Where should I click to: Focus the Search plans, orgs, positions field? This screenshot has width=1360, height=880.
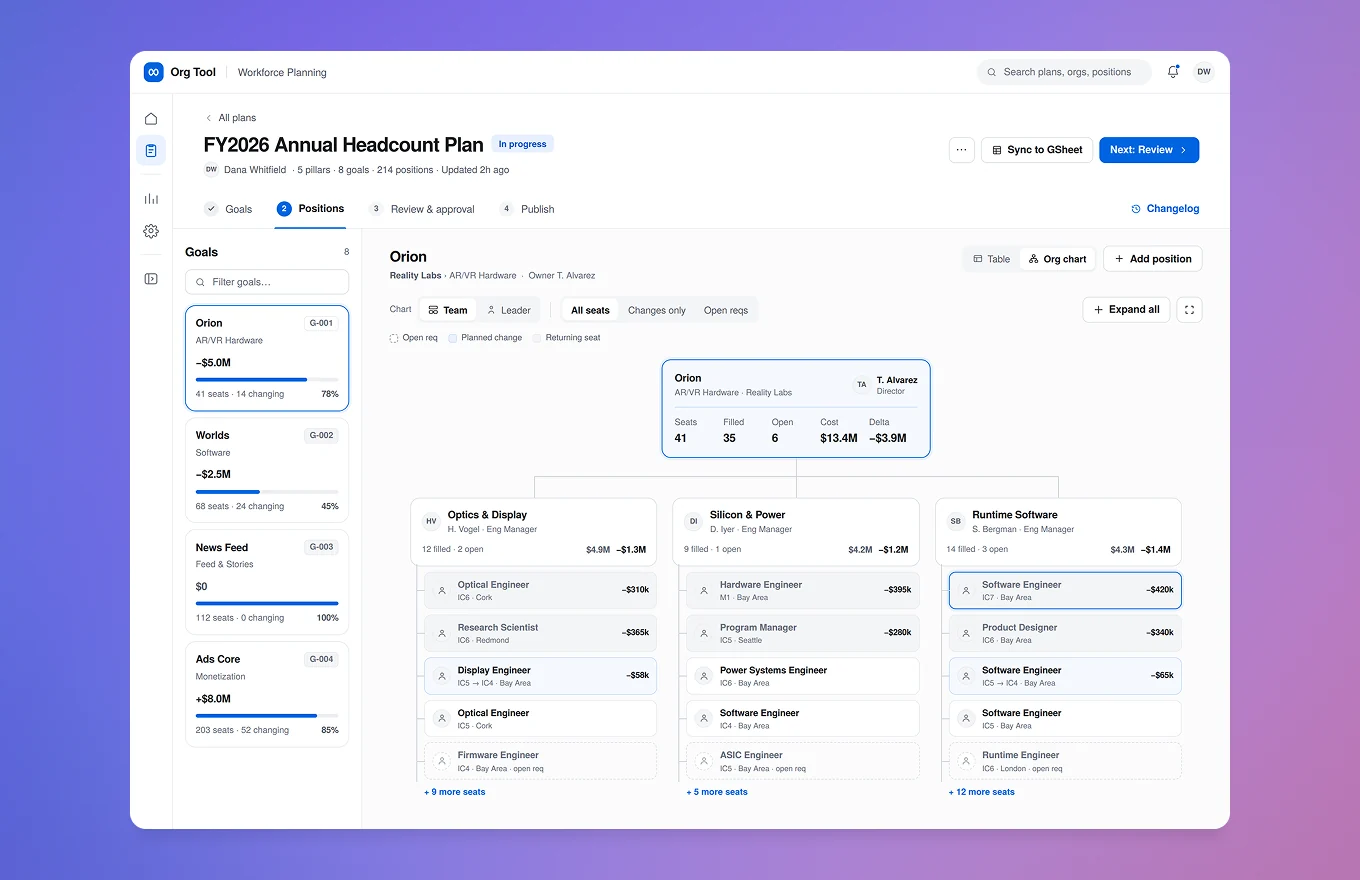tap(1064, 72)
